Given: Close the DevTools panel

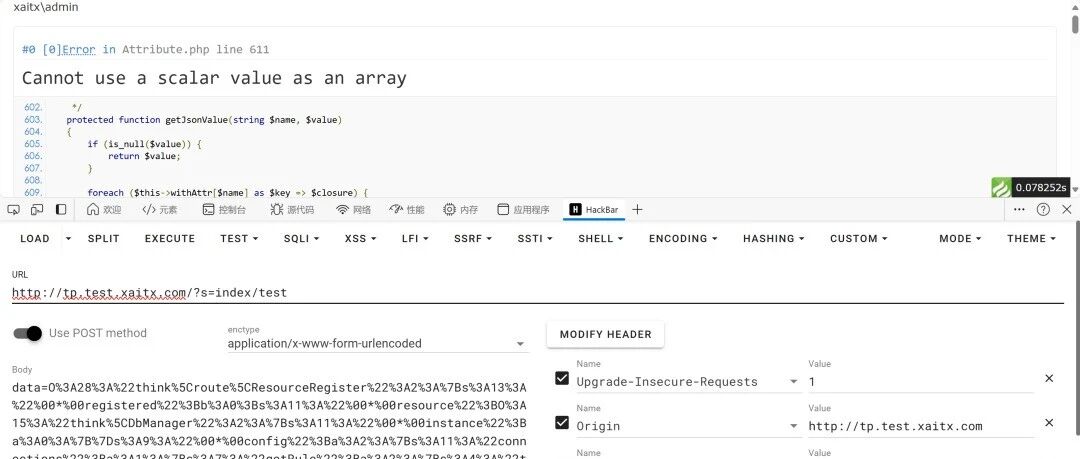Looking at the screenshot, I should [x=1066, y=210].
